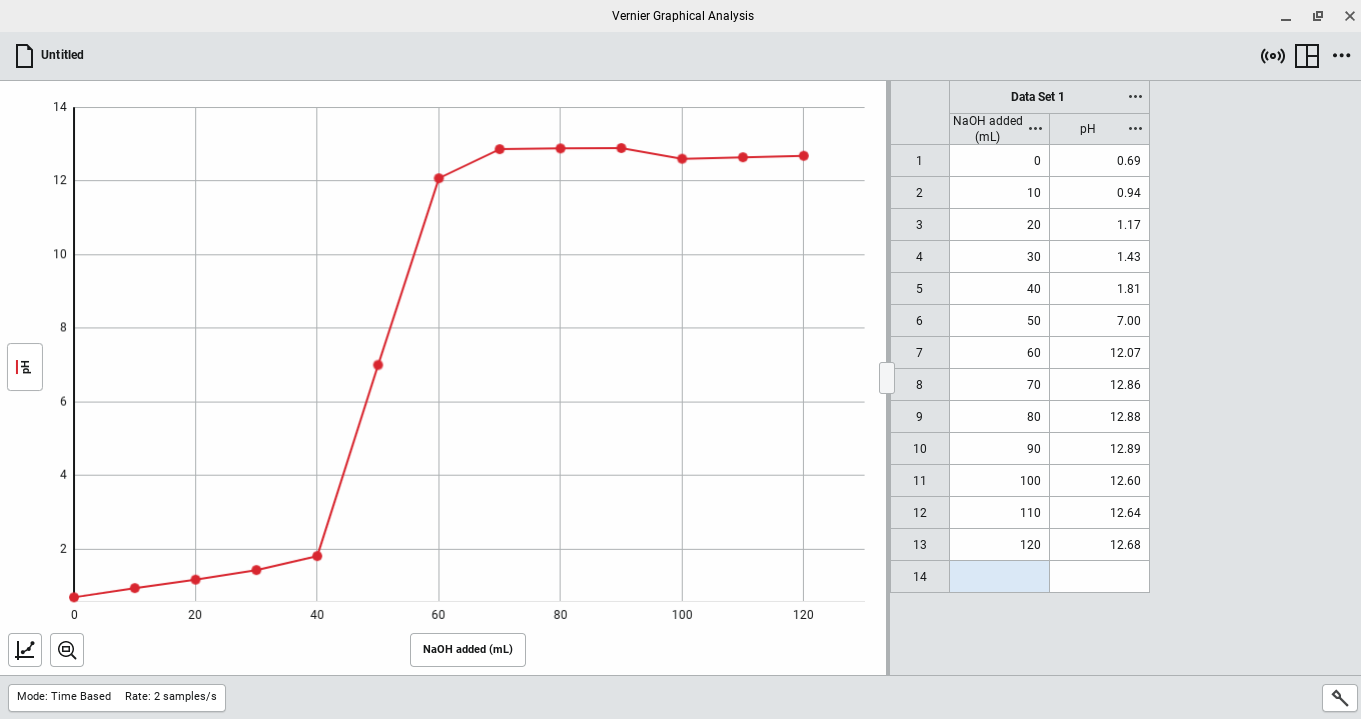1361x719 pixels.
Task: Open the three-dot more options menu in the top toolbar
Action: 1342,56
